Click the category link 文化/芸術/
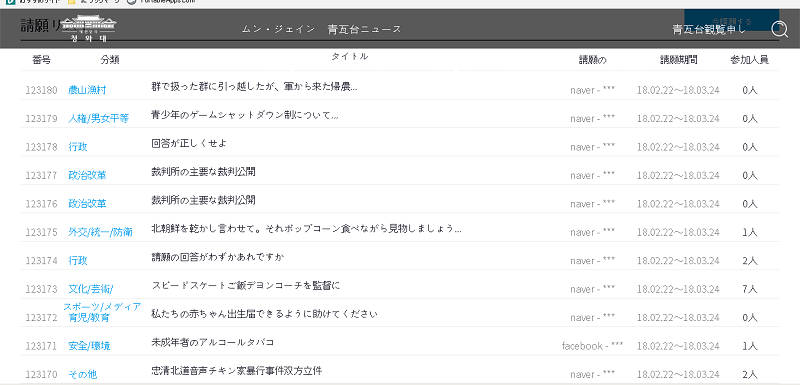 (x=90, y=289)
